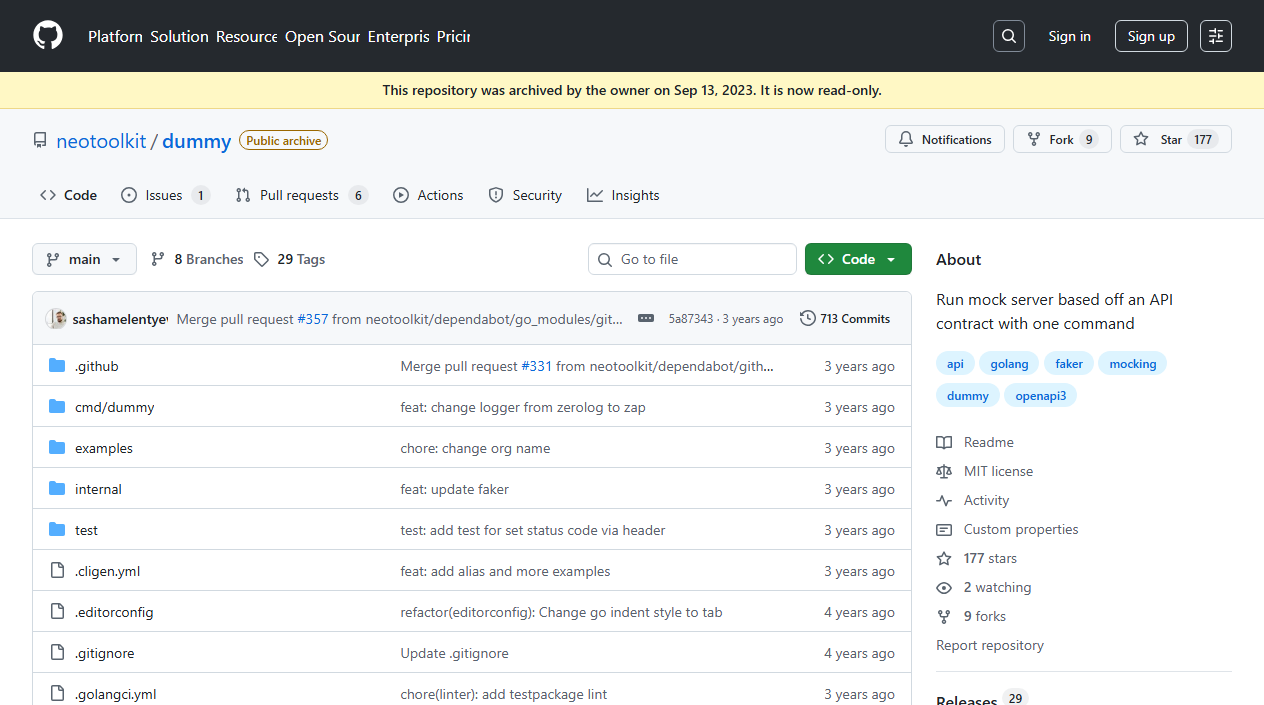1264x705 pixels.
Task: Click the test folder icon
Action: click(57, 530)
